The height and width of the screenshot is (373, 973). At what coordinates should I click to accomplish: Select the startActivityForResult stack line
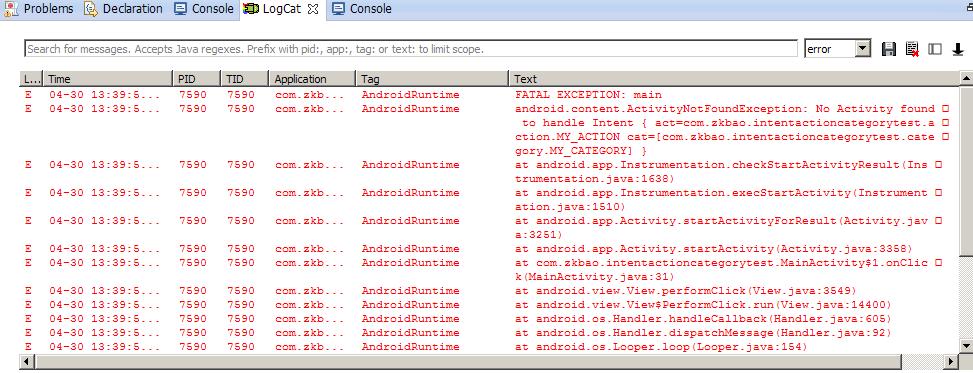click(489, 228)
